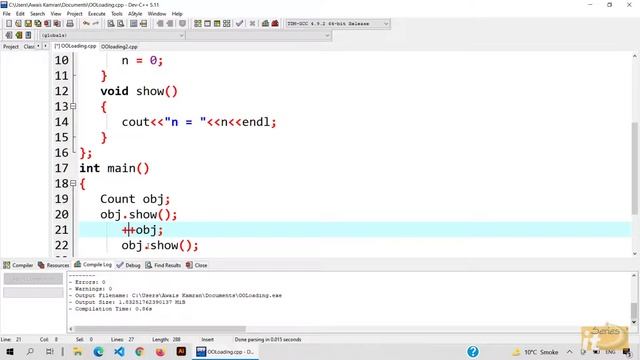Click the Rebuild All toolbar icon
Viewport: 640px width, 360px height.
(x=227, y=24)
